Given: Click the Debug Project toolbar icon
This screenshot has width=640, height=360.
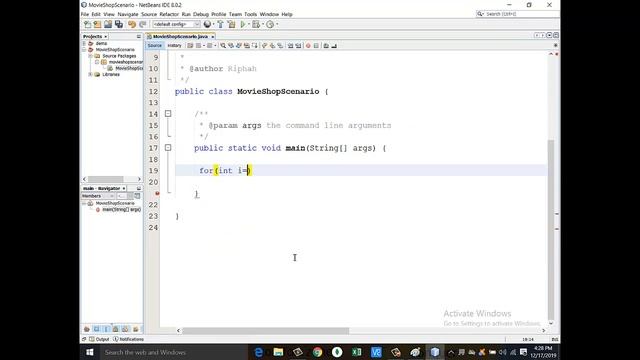Looking at the screenshot, I should pos(256,24).
